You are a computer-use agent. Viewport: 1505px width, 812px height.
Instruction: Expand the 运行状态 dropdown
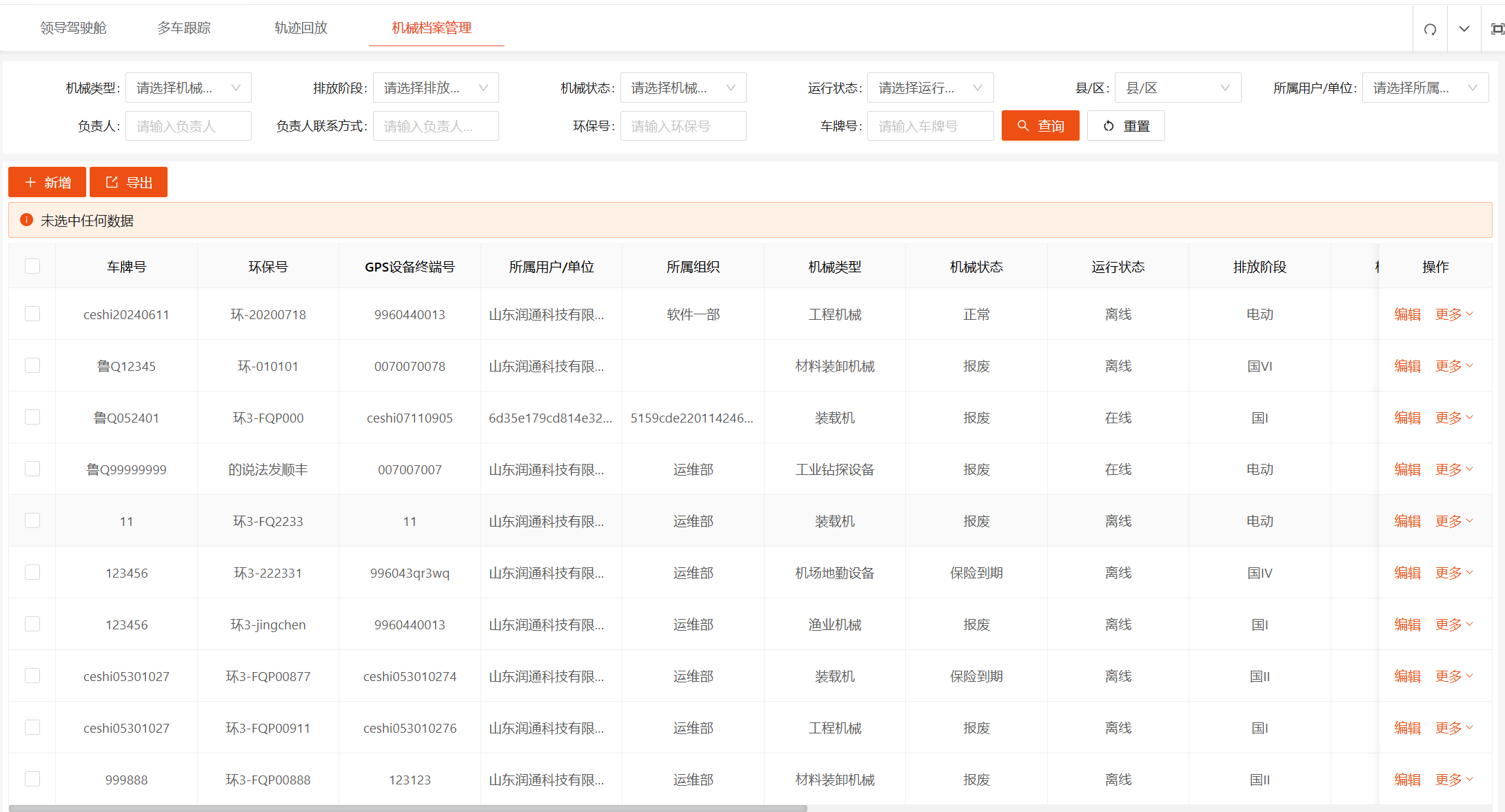930,88
